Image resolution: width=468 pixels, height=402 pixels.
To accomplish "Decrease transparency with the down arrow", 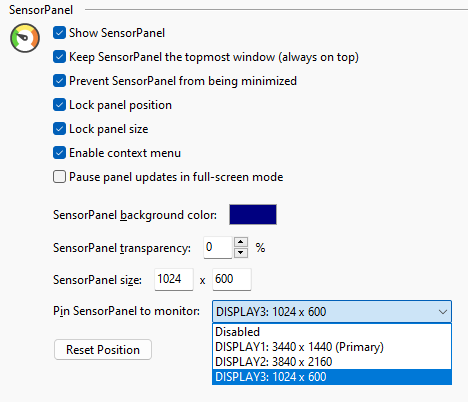I will (x=241, y=253).
